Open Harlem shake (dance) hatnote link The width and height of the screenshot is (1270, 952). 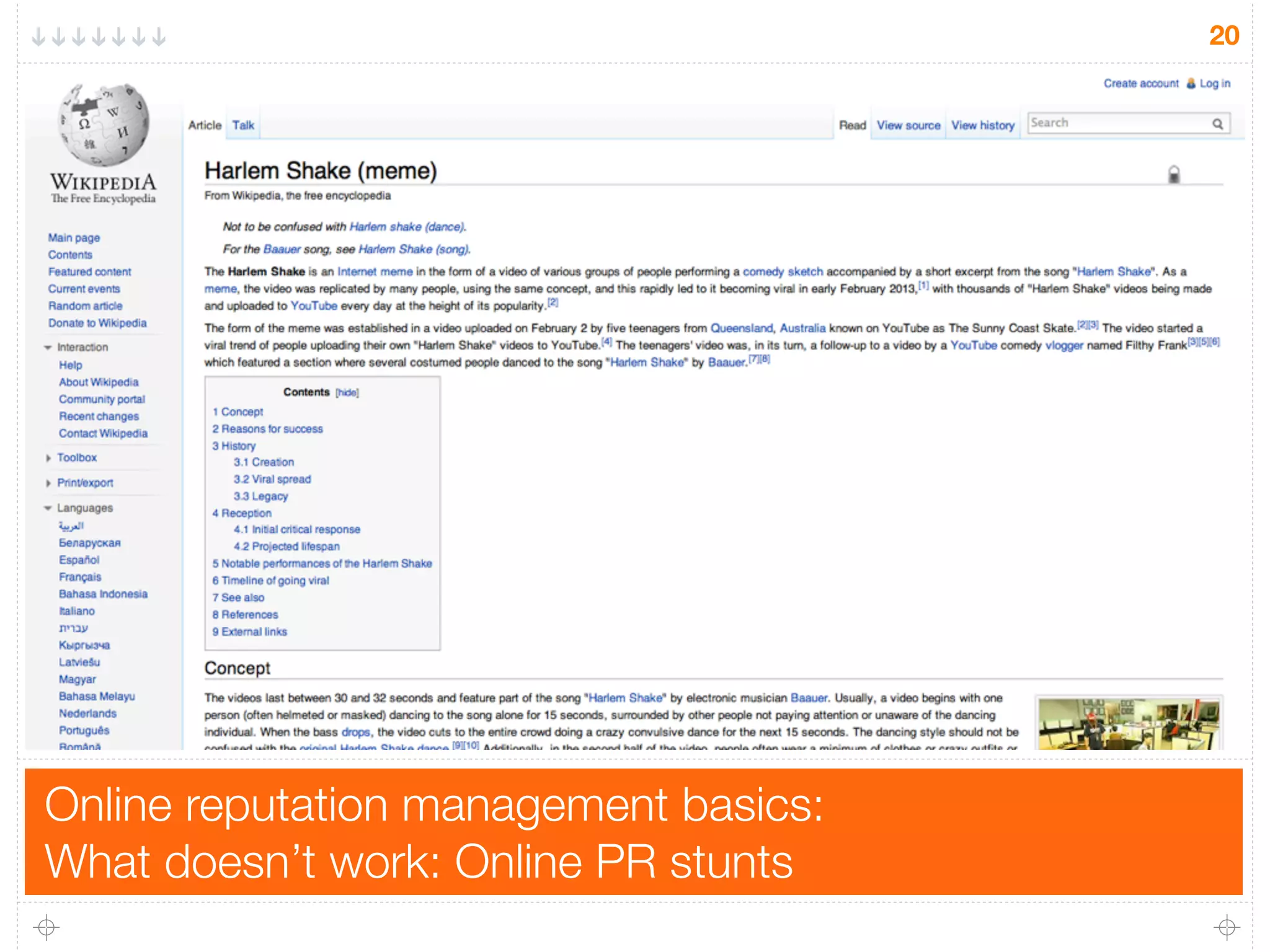coord(407,227)
